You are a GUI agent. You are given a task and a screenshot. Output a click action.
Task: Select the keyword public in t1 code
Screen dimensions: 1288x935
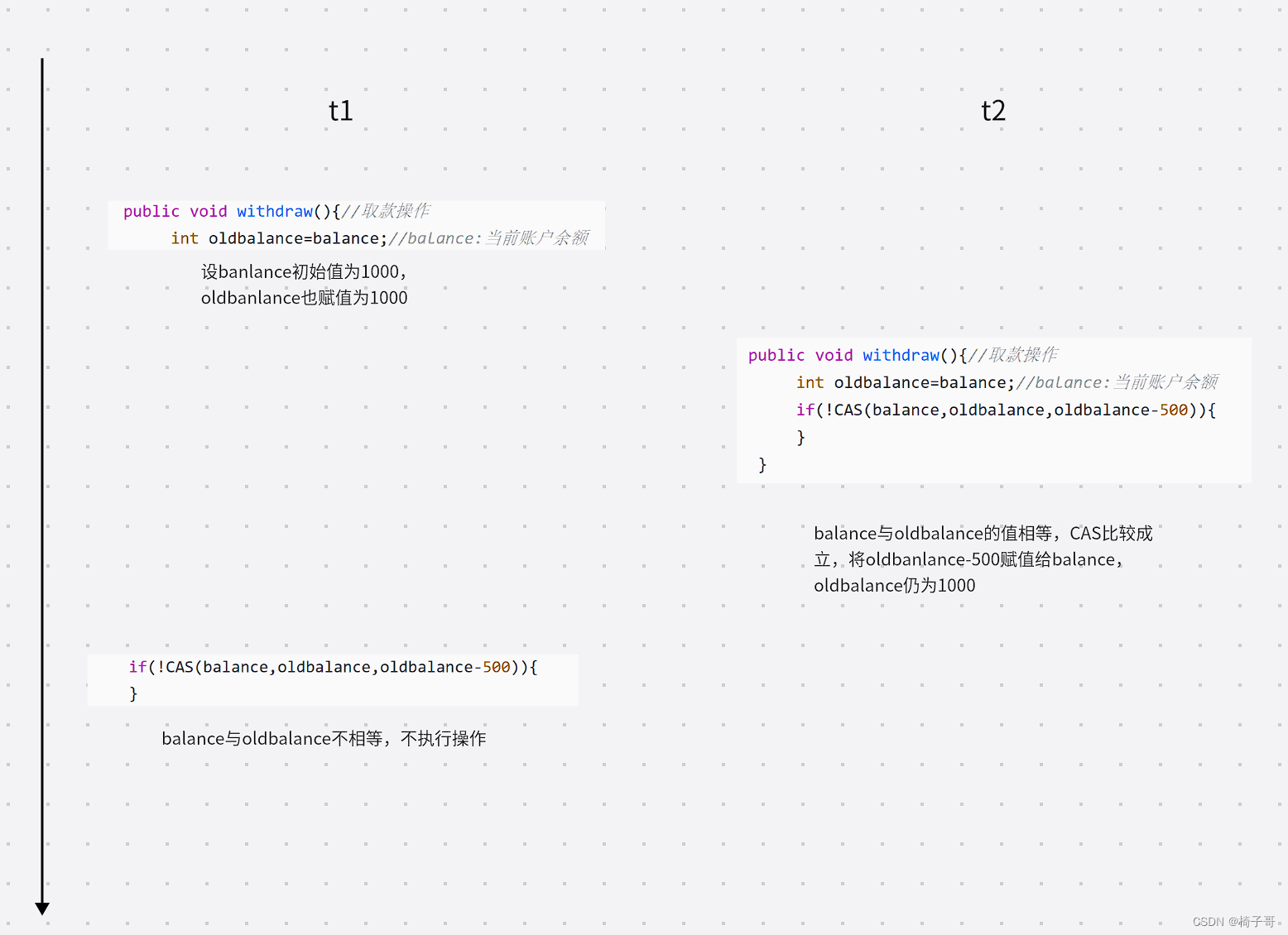[x=151, y=211]
